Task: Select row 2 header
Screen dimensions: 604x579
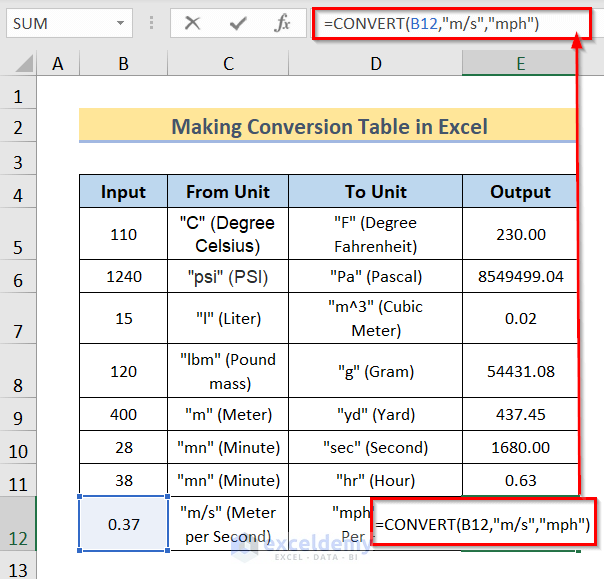Action: (18, 126)
